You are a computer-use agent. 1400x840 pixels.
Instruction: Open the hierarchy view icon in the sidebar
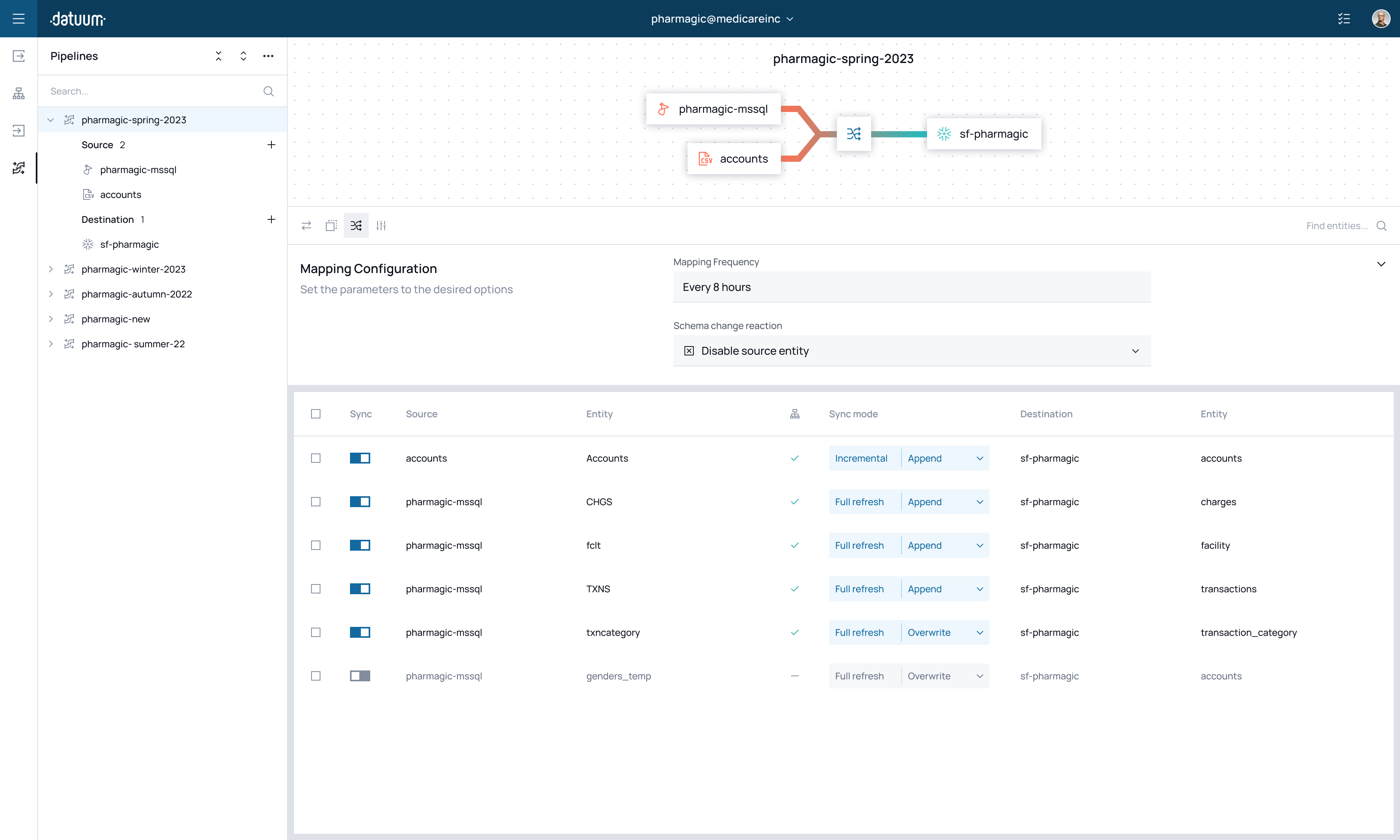click(19, 93)
